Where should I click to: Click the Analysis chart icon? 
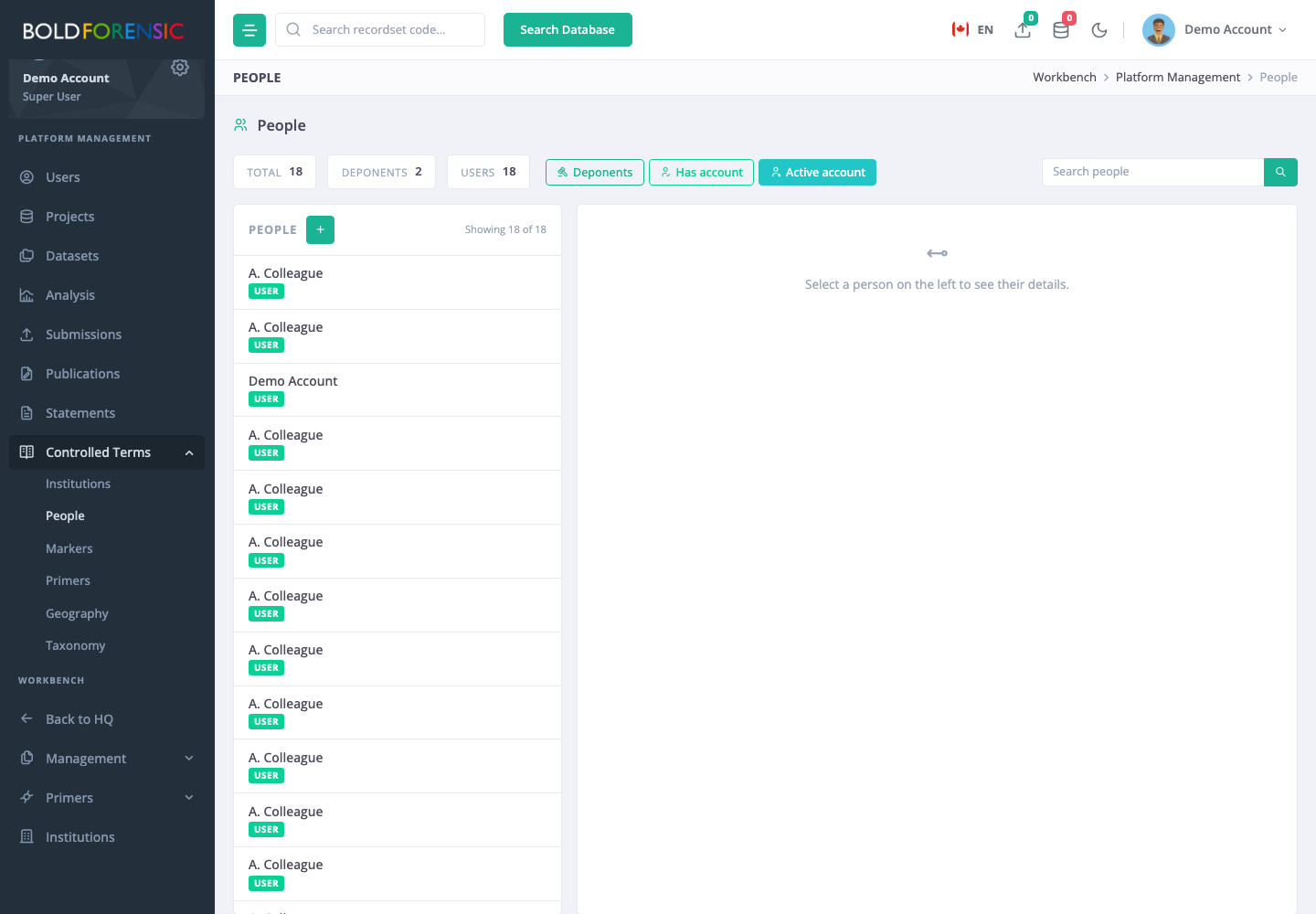[x=27, y=295]
